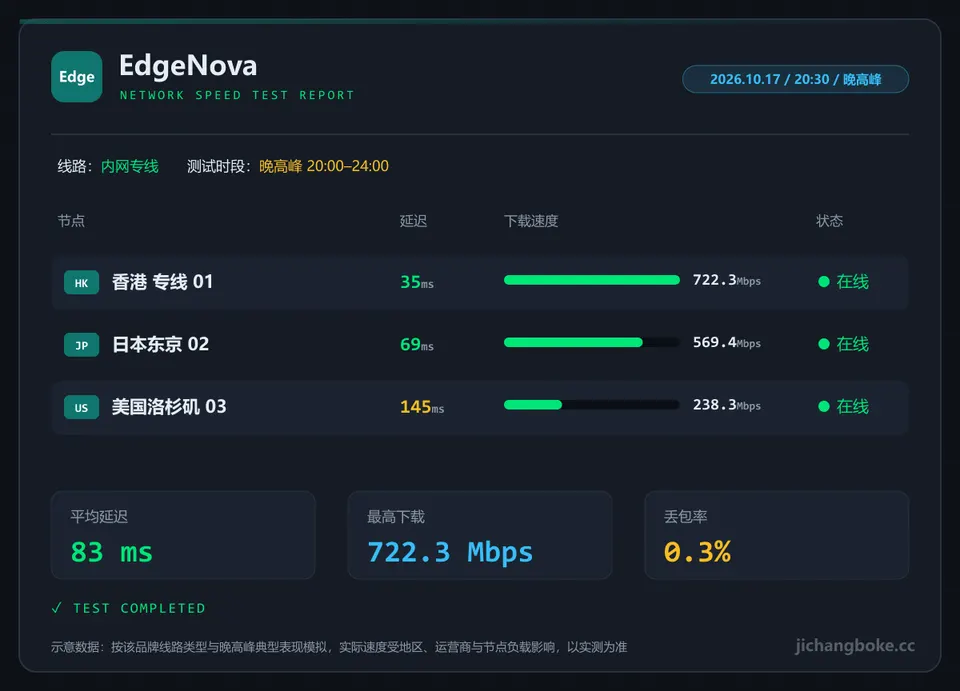The width and height of the screenshot is (960, 691).
Task: Click the 69ms latency value
Action: tap(417, 345)
